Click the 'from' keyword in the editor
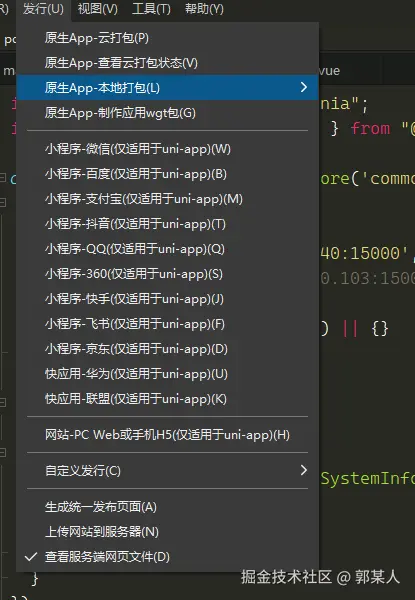The width and height of the screenshot is (415, 600). [370, 129]
